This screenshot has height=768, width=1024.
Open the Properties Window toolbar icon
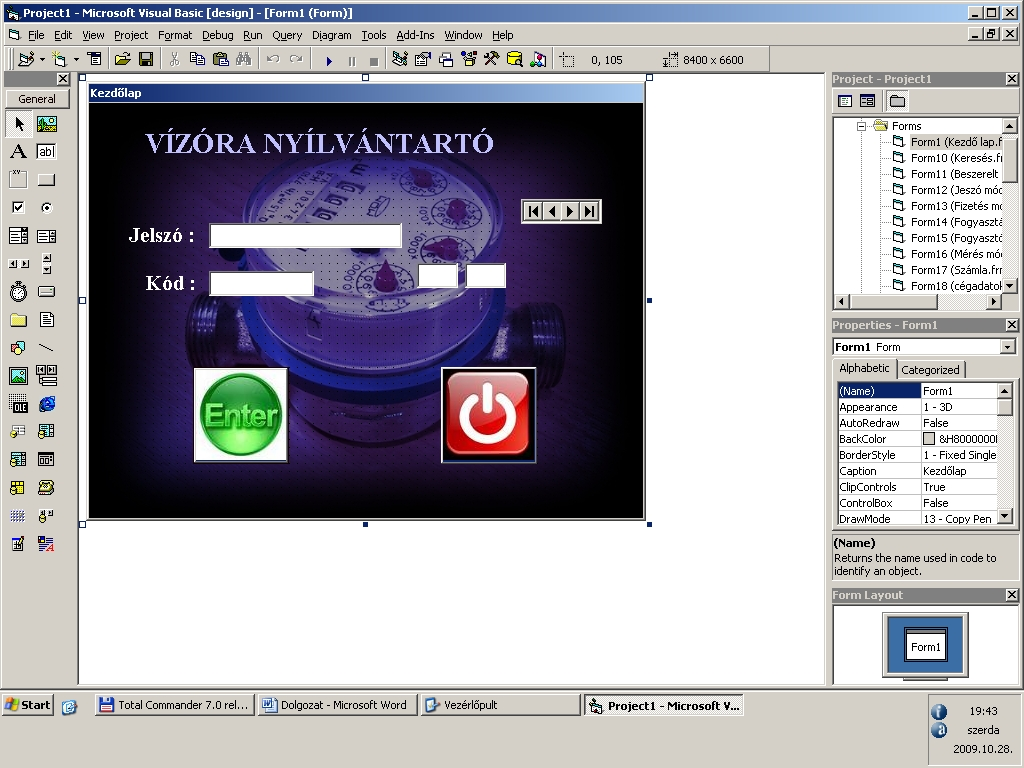(x=423, y=59)
